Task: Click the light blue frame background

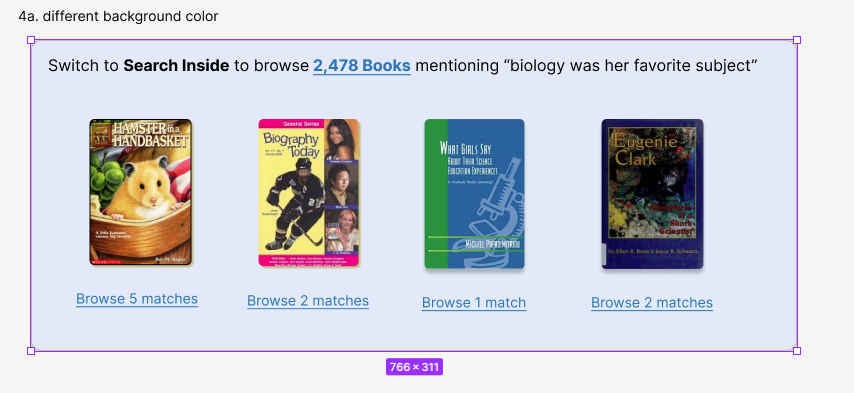Action: pos(414,332)
